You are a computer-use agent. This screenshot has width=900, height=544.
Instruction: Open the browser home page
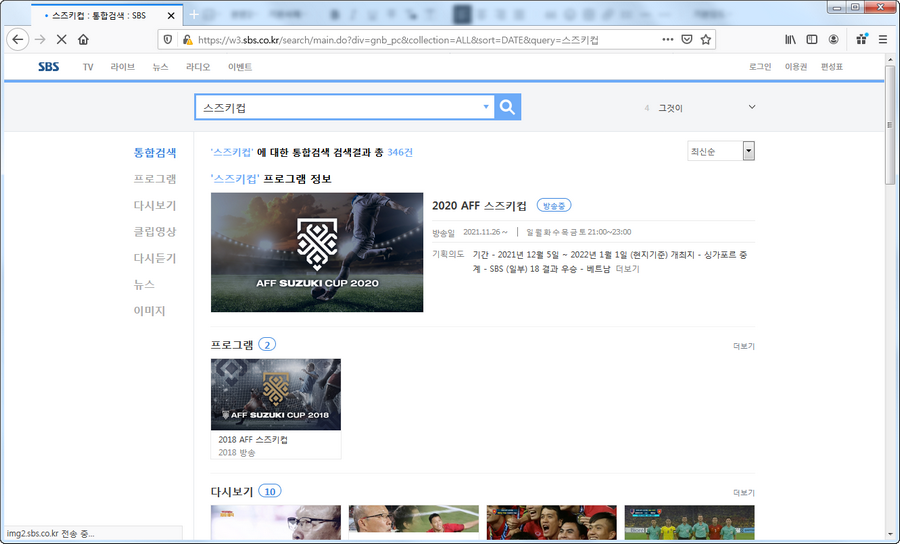click(x=83, y=40)
